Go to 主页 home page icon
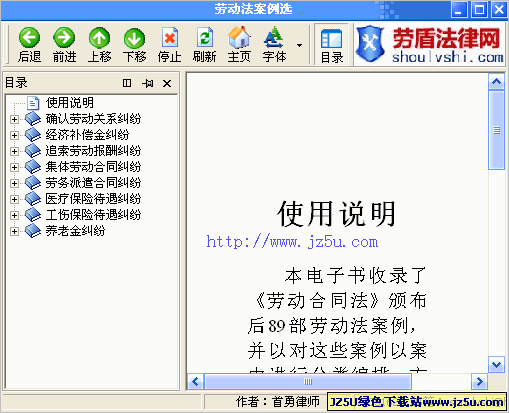The image size is (509, 413). pos(239,38)
